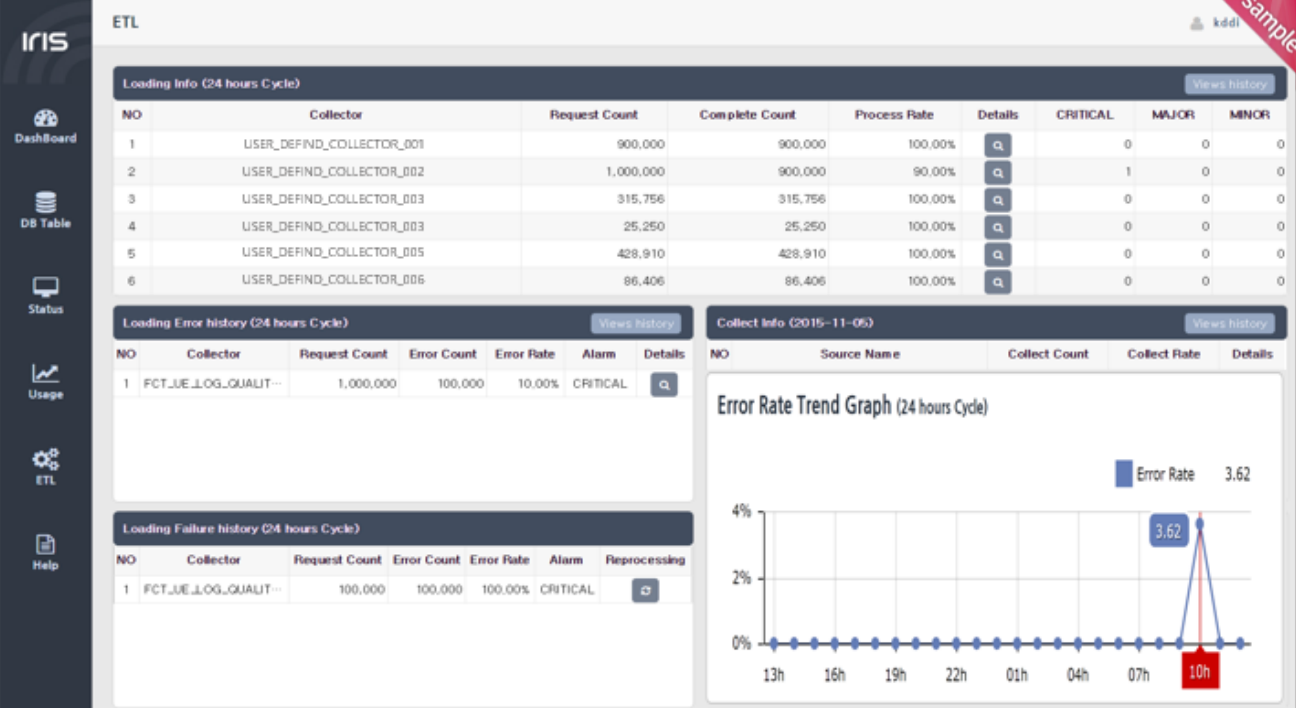Click Views history in Loading Error history
The image size is (1296, 708).
pyautogui.click(x=636, y=323)
